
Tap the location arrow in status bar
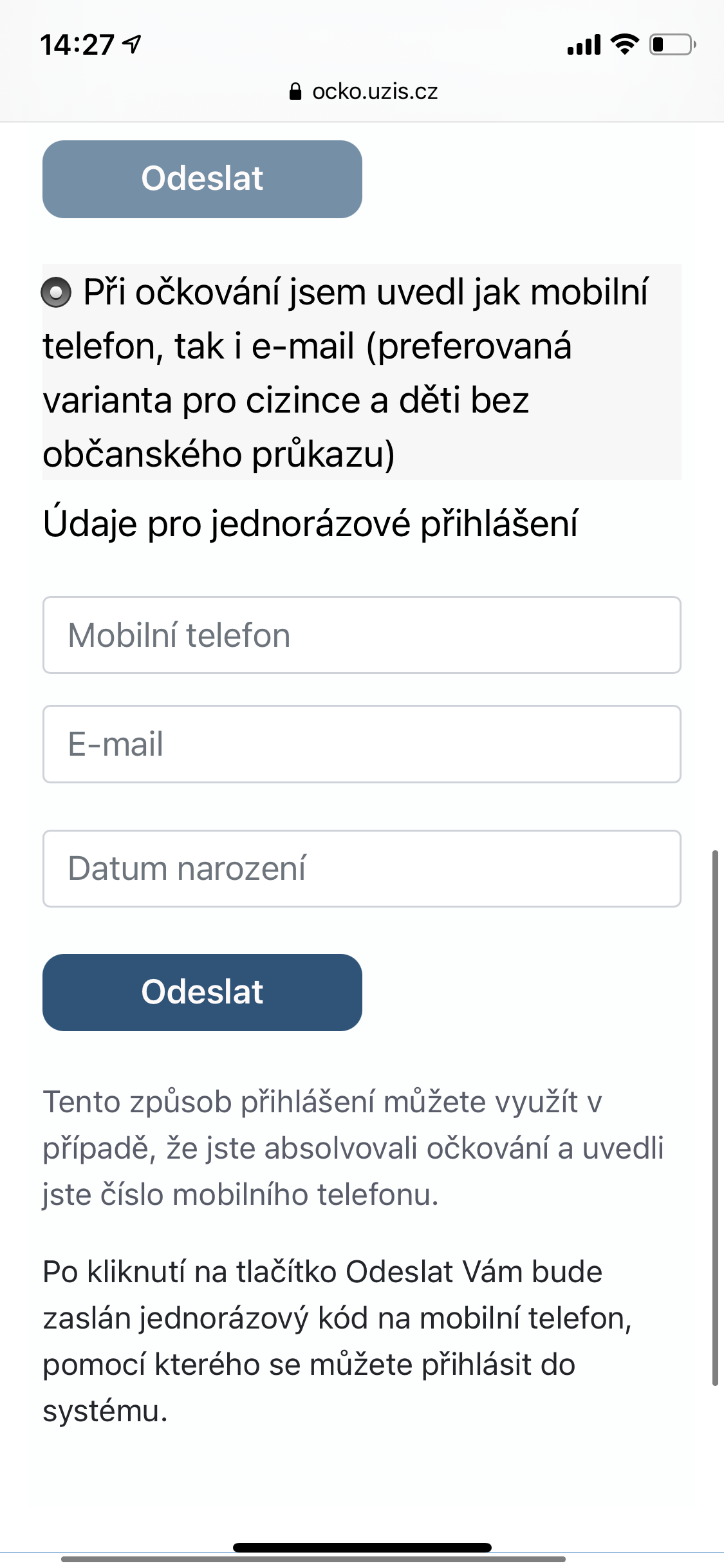point(133,44)
